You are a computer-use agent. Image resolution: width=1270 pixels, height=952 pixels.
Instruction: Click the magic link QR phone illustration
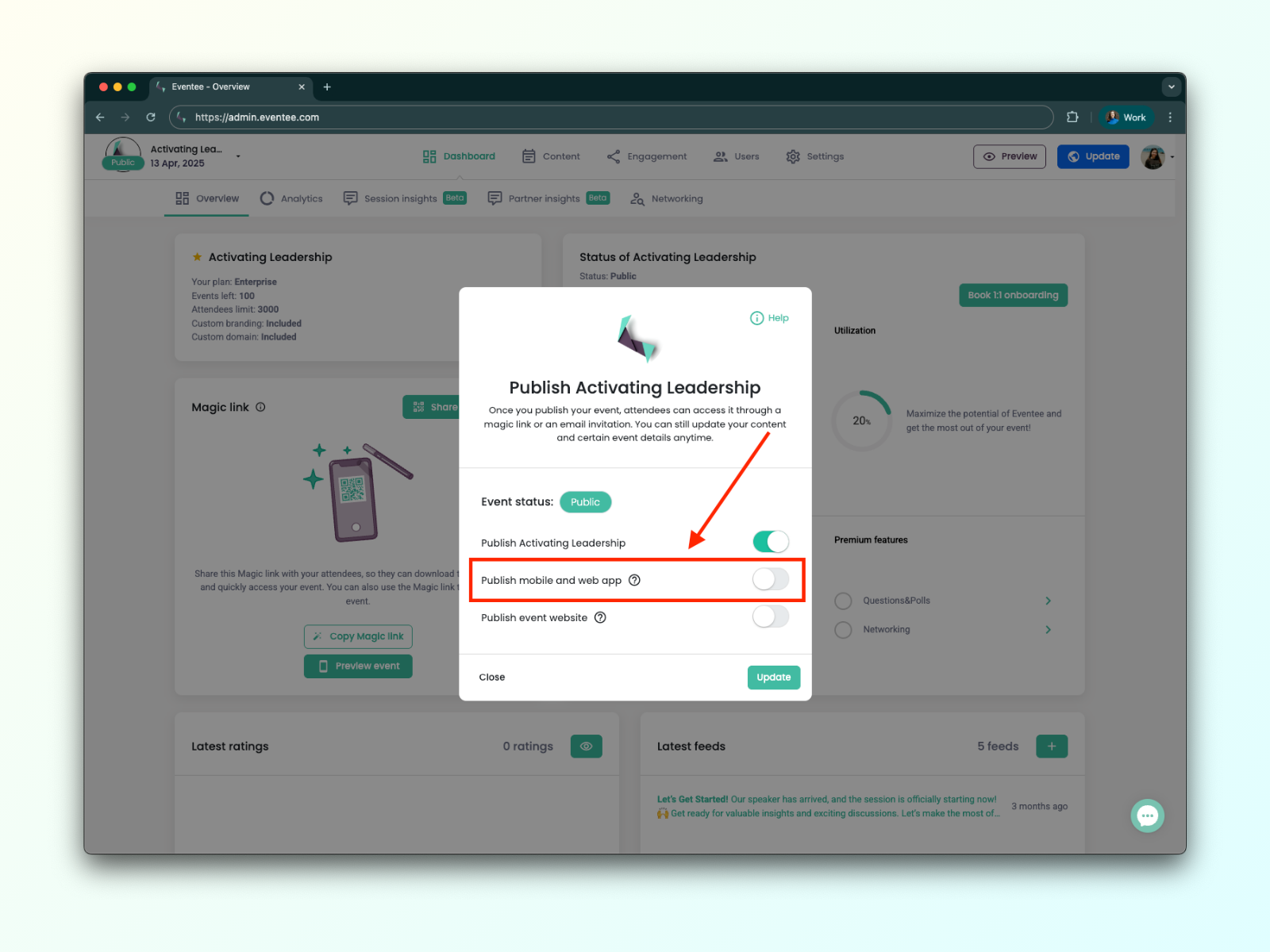tap(357, 493)
